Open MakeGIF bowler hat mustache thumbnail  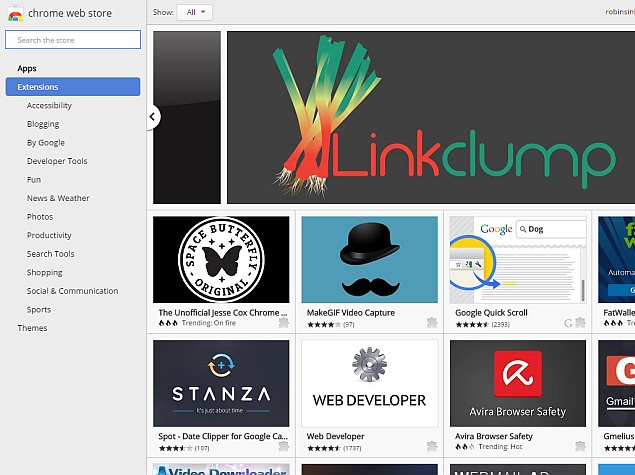[369, 260]
